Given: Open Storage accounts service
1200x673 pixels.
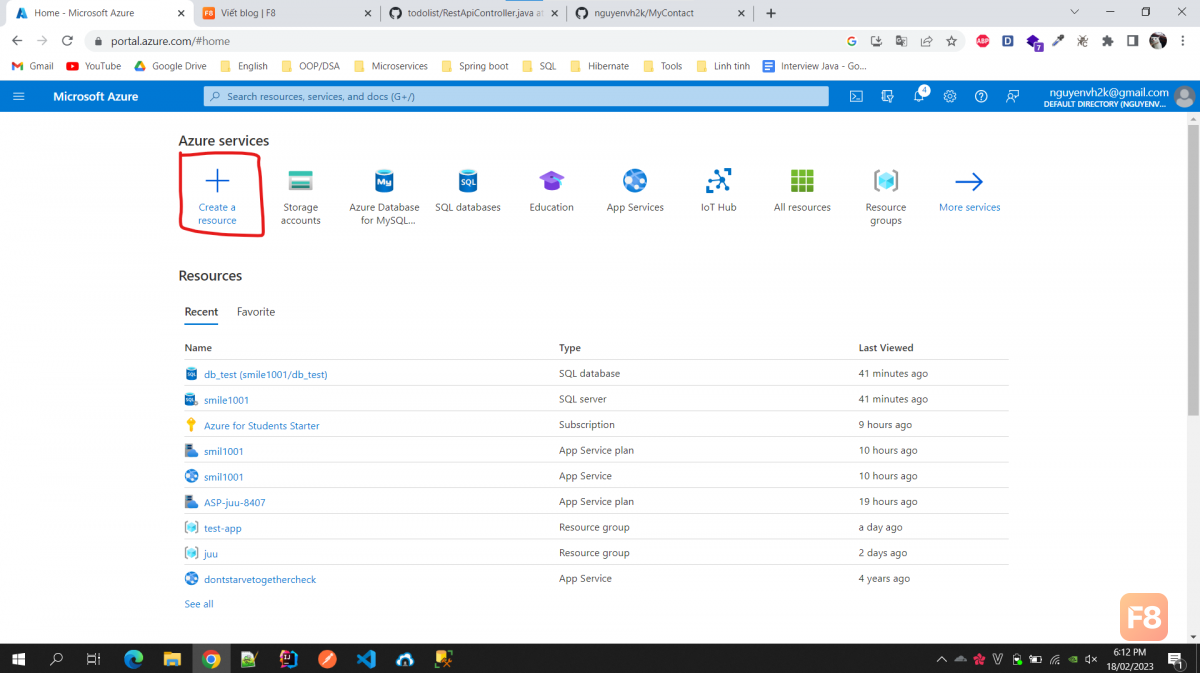Looking at the screenshot, I should pos(300,181).
